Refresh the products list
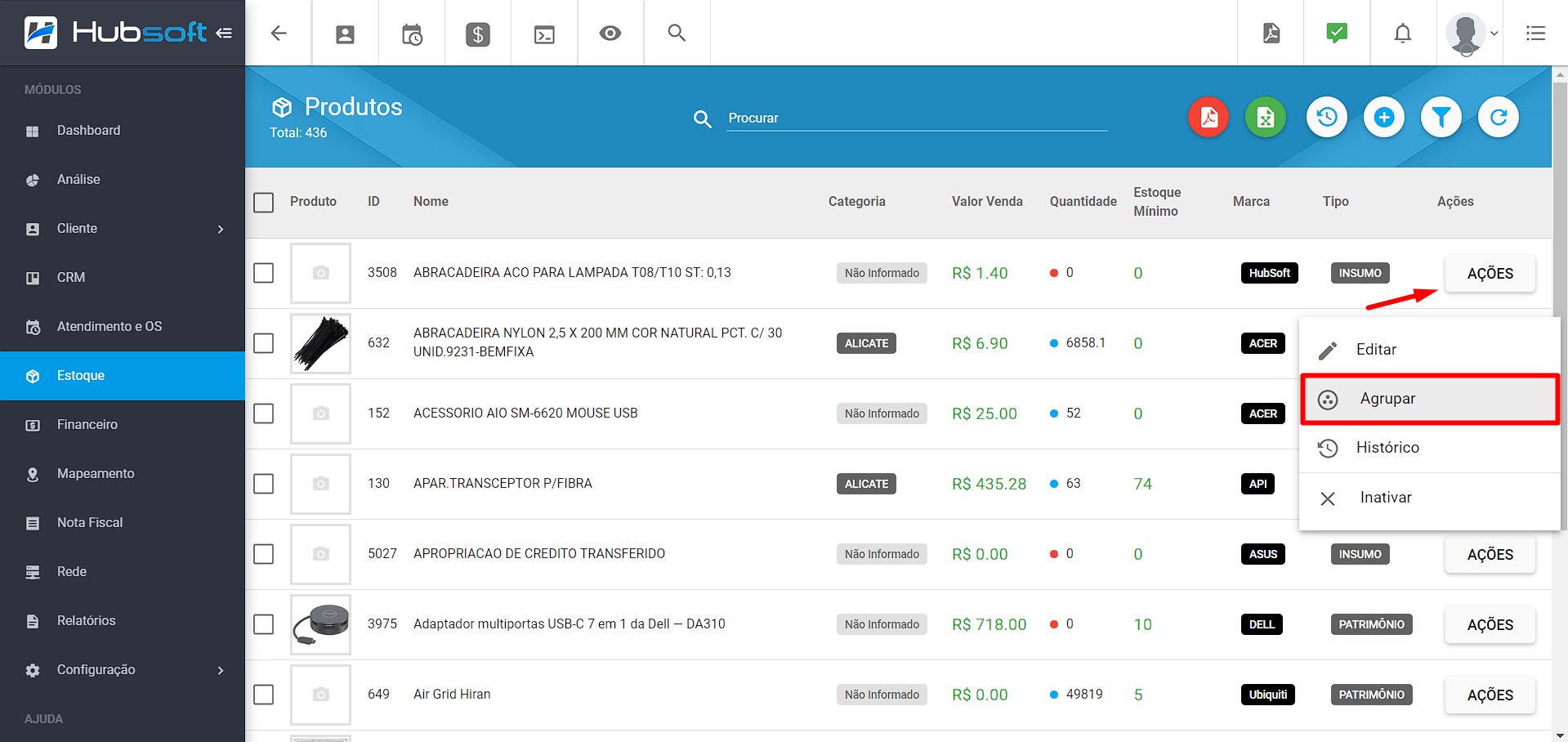The image size is (1568, 742). pos(1499,118)
